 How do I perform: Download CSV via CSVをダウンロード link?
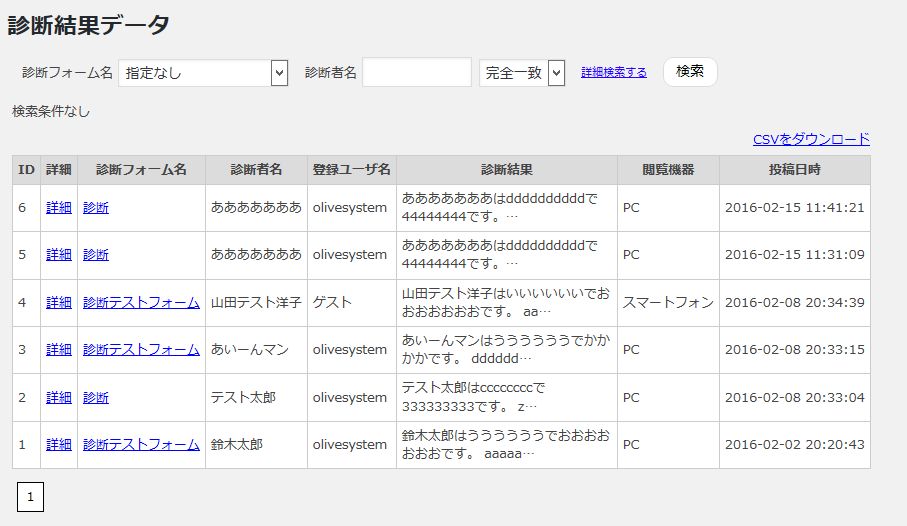(x=811, y=139)
